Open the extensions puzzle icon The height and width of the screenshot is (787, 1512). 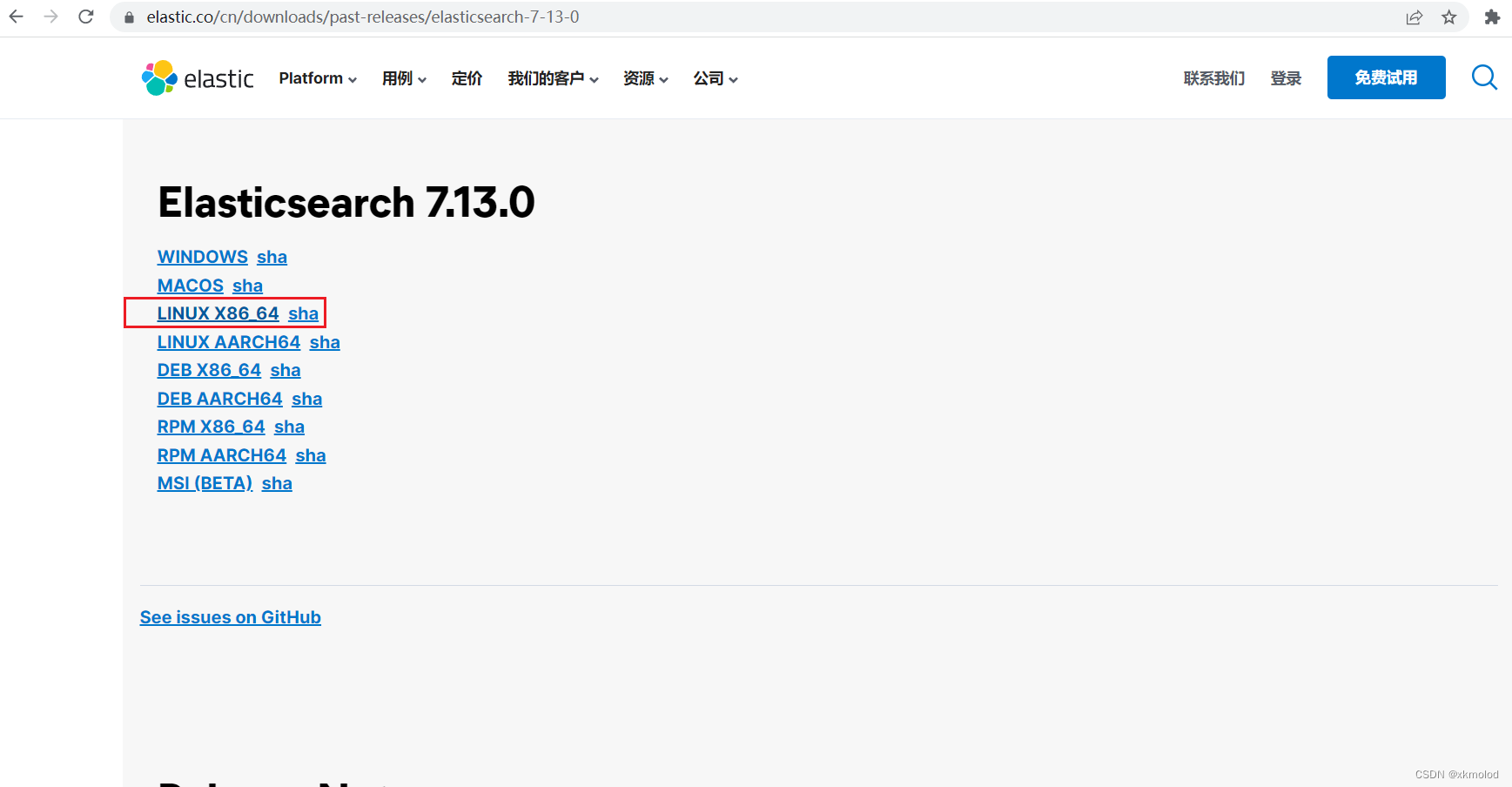point(1492,17)
